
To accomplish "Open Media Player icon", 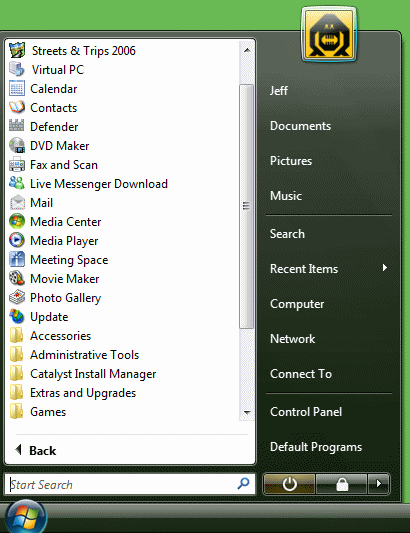I will click(x=17, y=240).
